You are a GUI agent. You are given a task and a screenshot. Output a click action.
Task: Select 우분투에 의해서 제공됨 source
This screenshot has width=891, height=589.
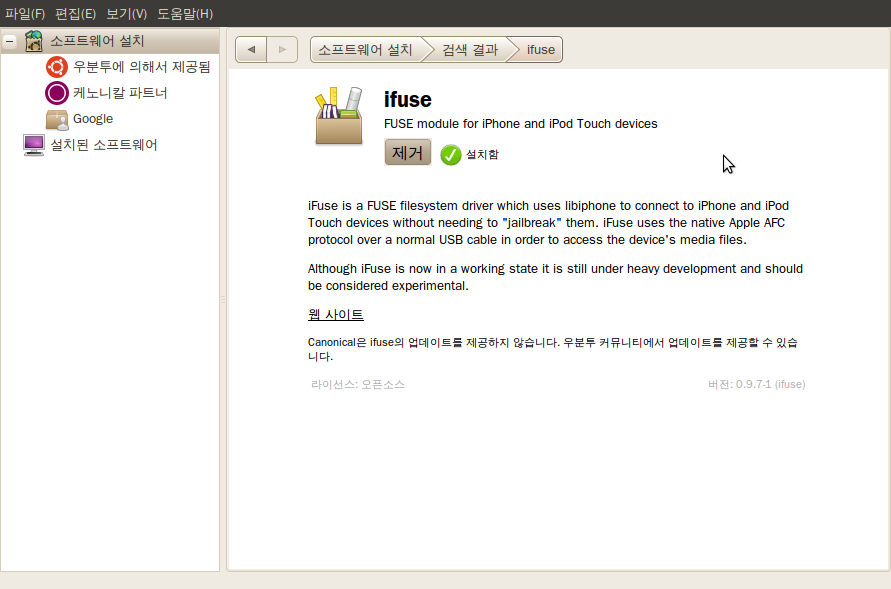tap(141, 67)
